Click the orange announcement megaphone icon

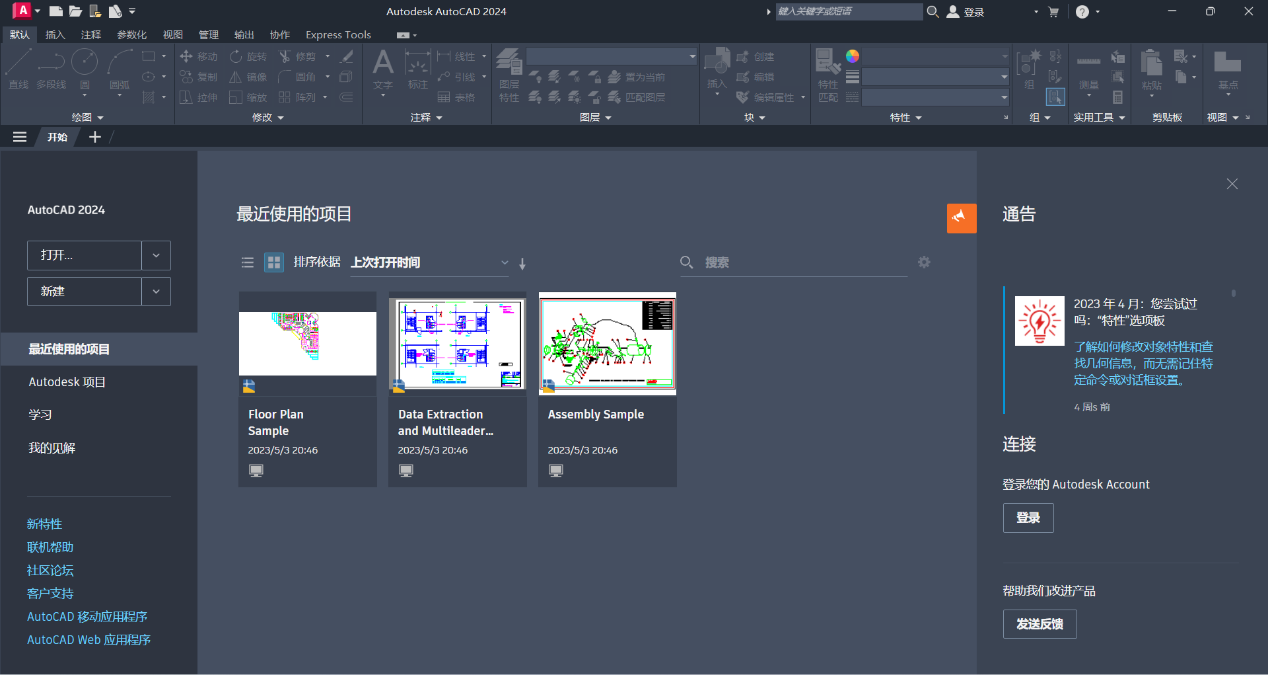pos(961,217)
